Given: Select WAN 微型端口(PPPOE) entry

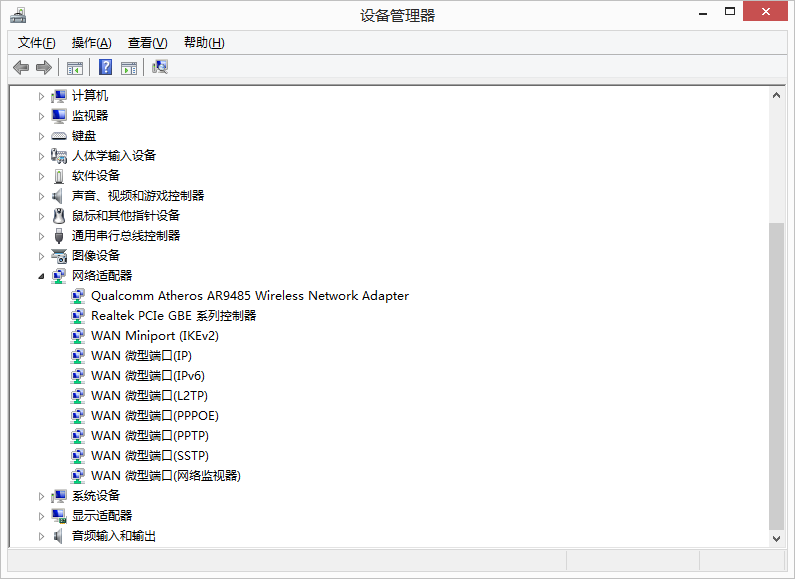Looking at the screenshot, I should [x=155, y=416].
